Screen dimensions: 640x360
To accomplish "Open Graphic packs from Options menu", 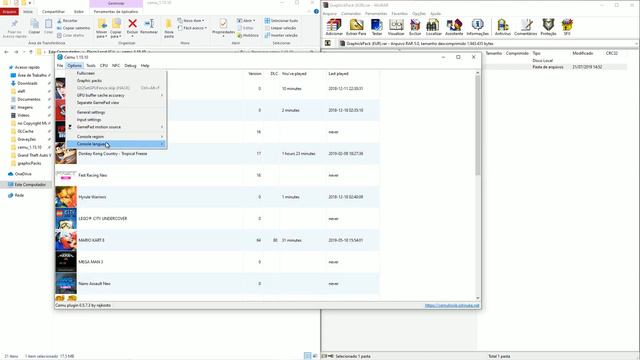I will 117,80.
